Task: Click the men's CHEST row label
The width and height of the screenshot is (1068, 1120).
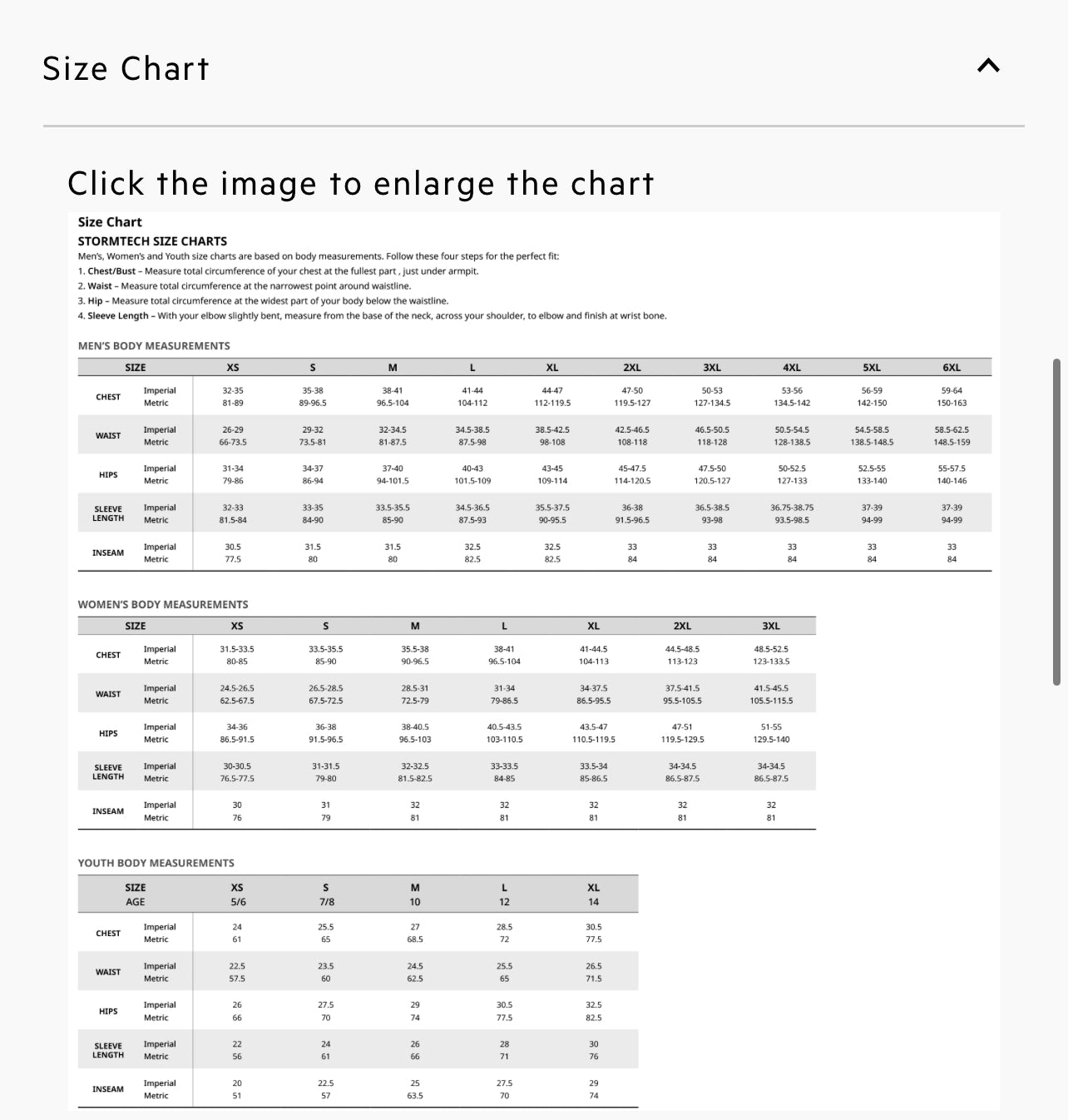Action: pyautogui.click(x=108, y=397)
